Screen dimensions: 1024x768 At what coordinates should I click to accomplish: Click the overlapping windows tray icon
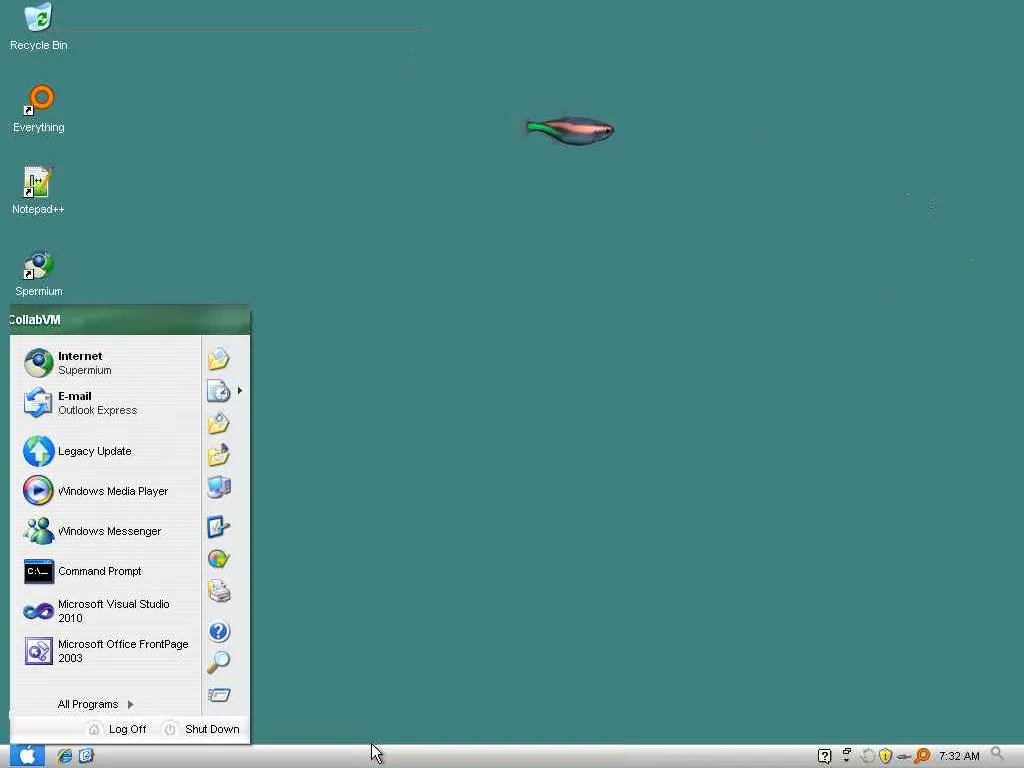[x=846, y=755]
